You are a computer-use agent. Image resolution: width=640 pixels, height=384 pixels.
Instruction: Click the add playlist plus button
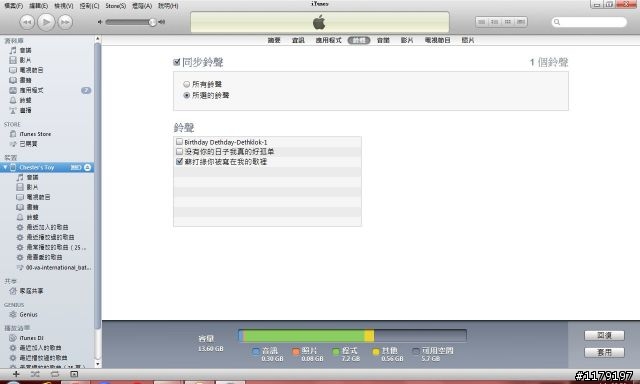point(16,374)
